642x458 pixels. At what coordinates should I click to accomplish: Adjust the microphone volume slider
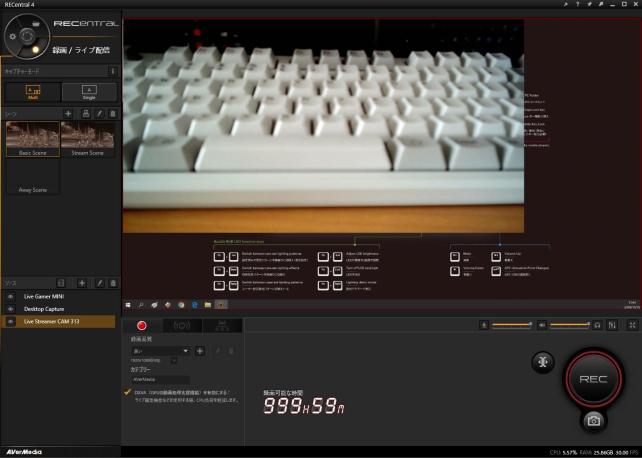(x=511, y=325)
